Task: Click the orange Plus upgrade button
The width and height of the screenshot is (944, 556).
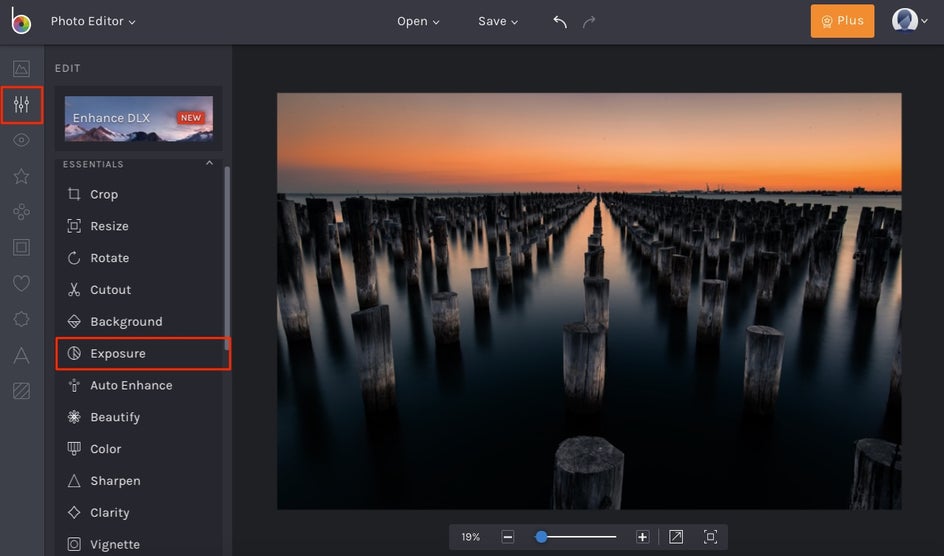Action: pyautogui.click(x=842, y=21)
